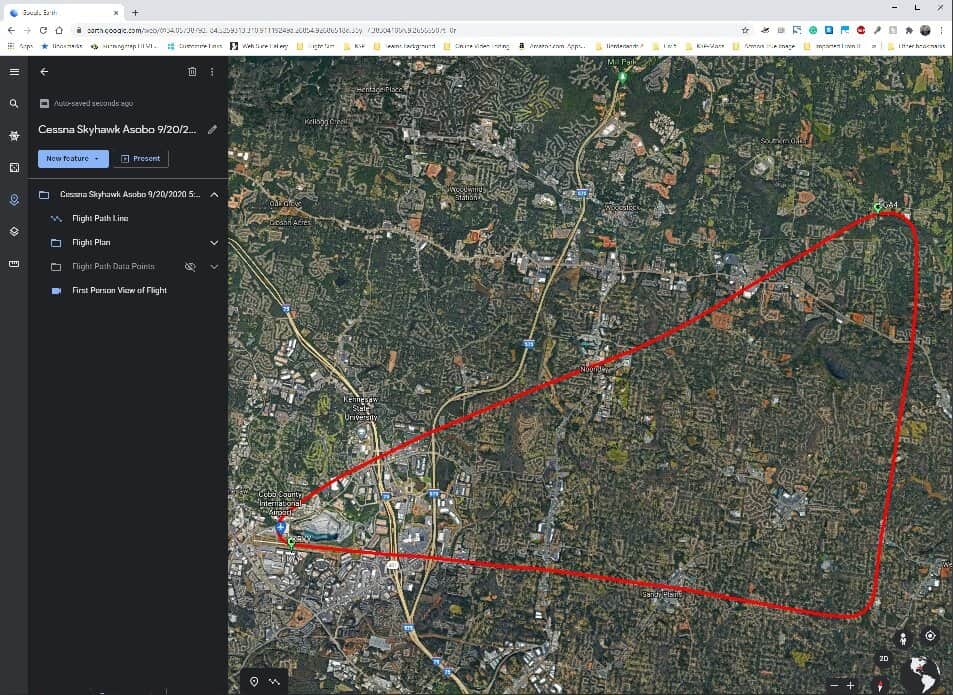The height and width of the screenshot is (695, 953).
Task: Select First Person View of Flight
Action: pos(119,290)
